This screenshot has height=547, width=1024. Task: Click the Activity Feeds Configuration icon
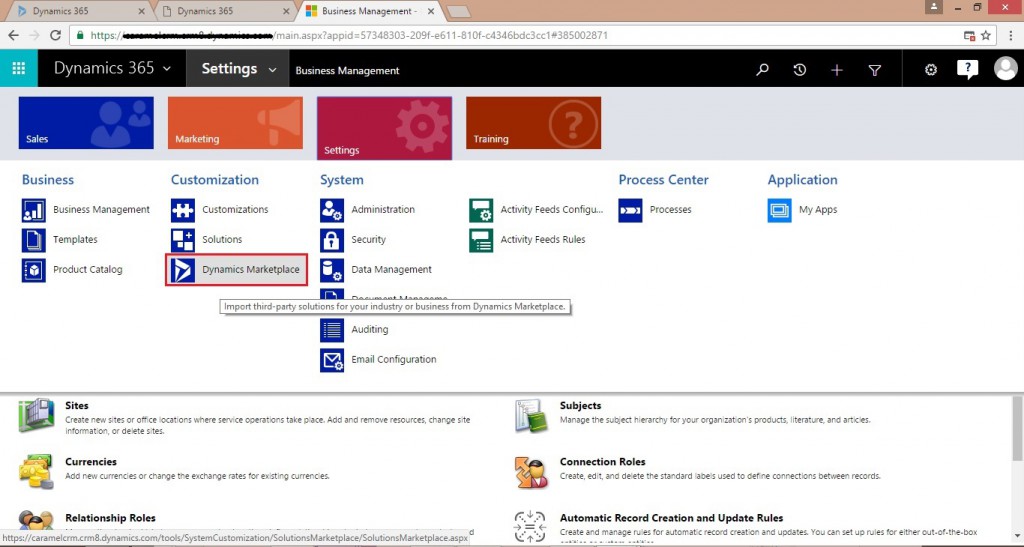click(x=481, y=210)
